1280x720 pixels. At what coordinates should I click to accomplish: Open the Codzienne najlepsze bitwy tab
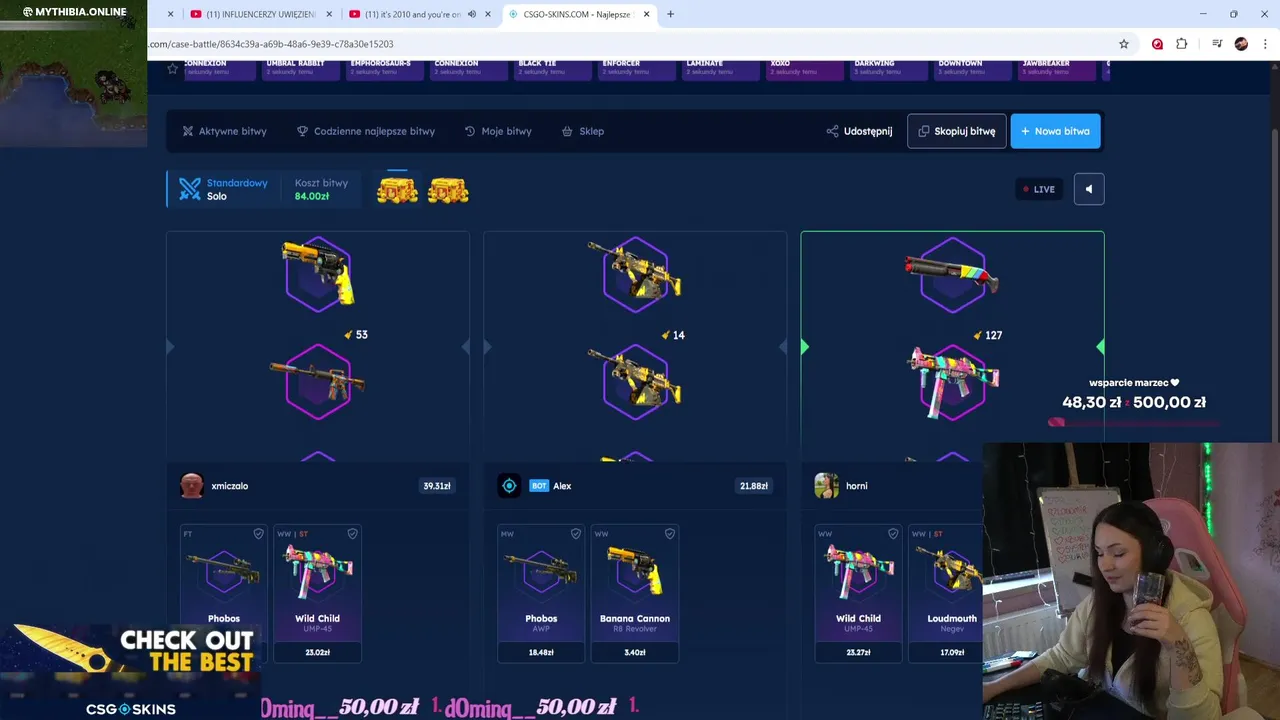[366, 131]
